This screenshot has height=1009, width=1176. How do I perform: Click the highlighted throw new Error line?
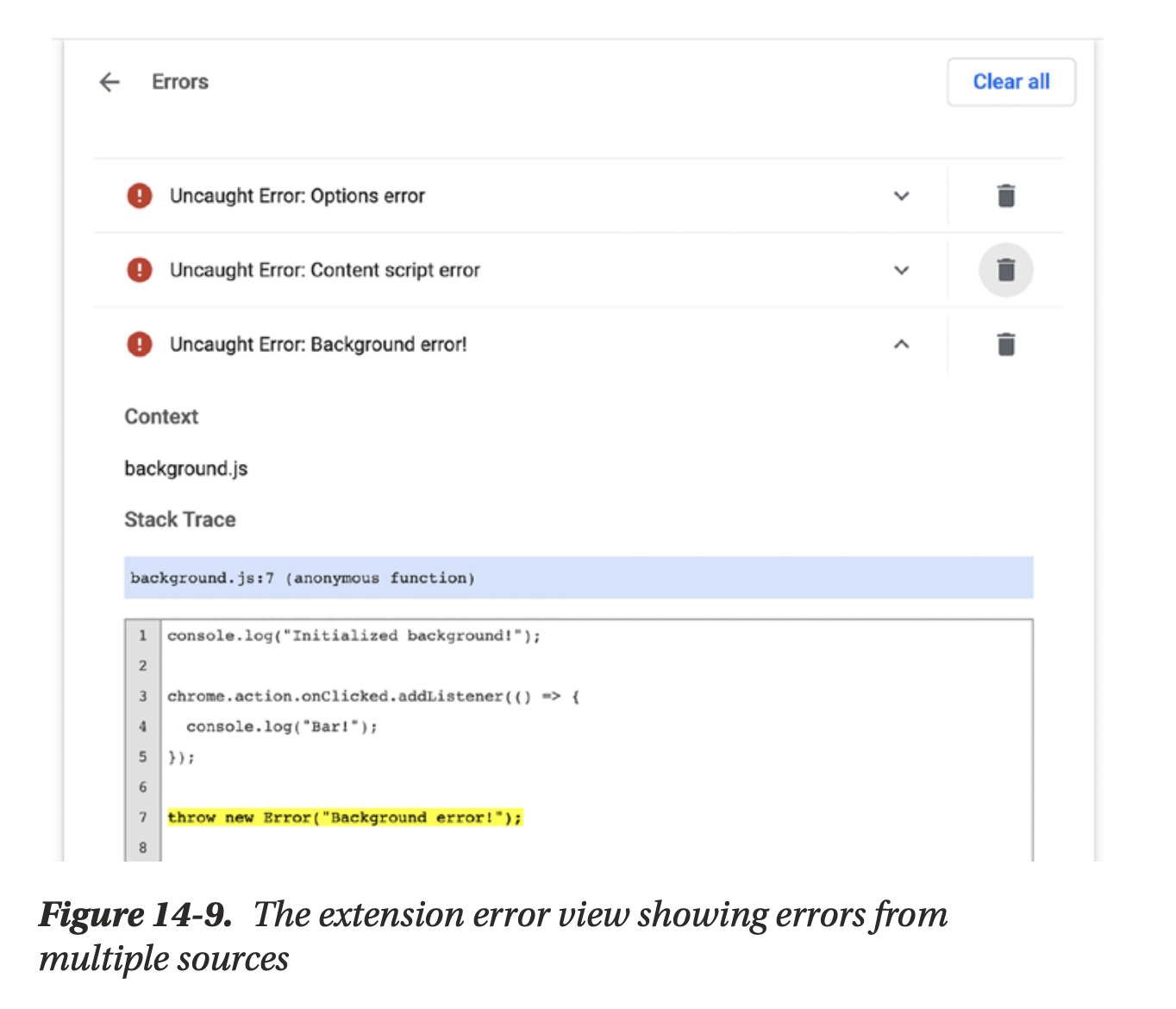coord(345,818)
